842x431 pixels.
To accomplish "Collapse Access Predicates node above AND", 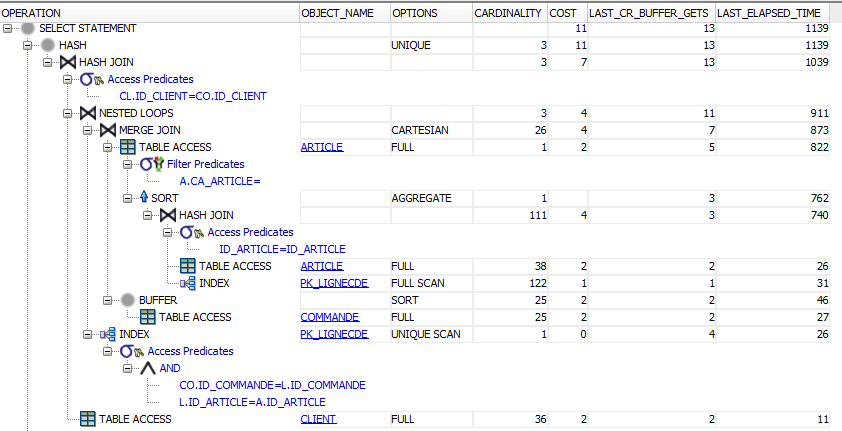I will 107,352.
